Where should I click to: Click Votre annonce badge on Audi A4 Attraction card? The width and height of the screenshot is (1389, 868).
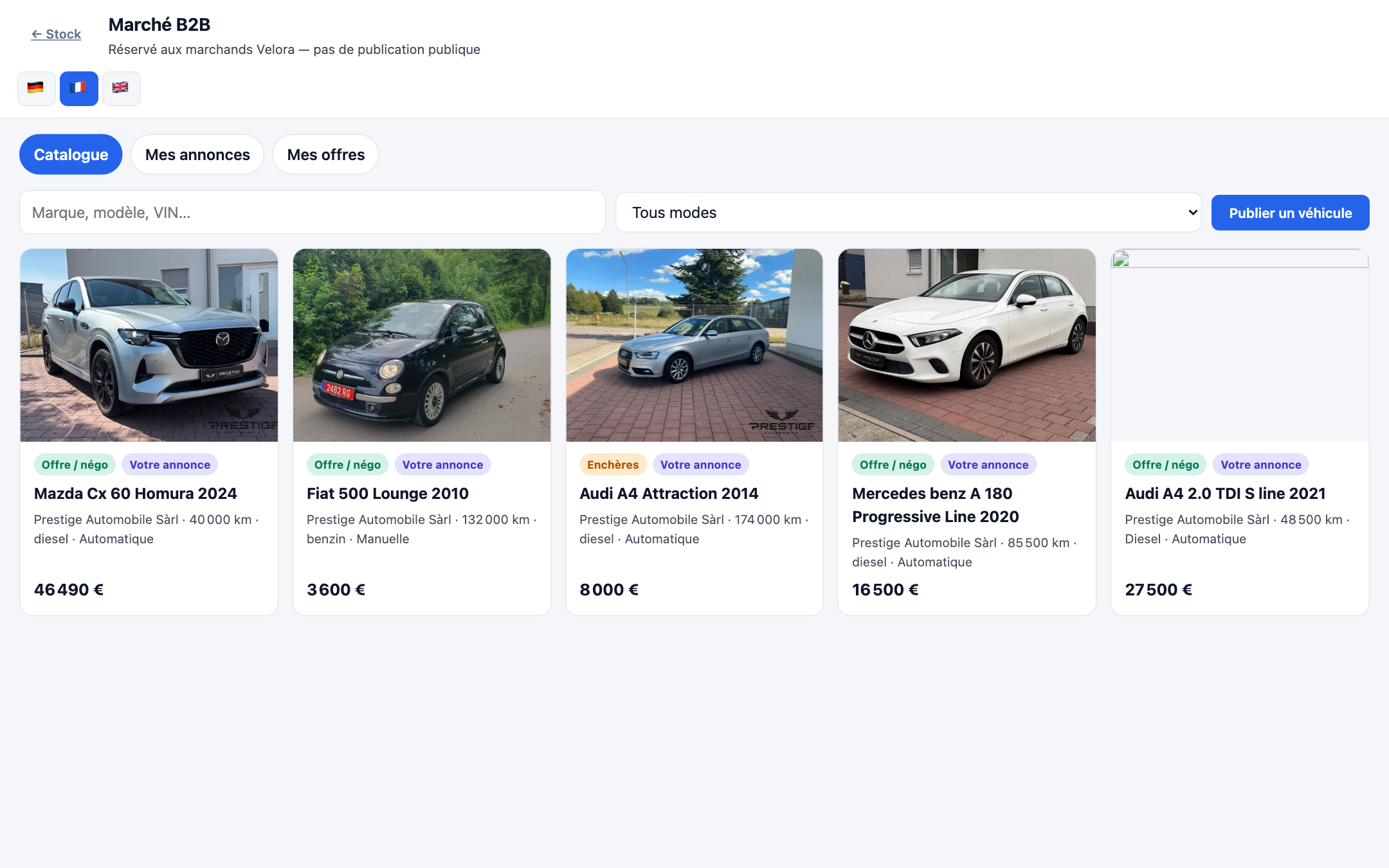[700, 464]
